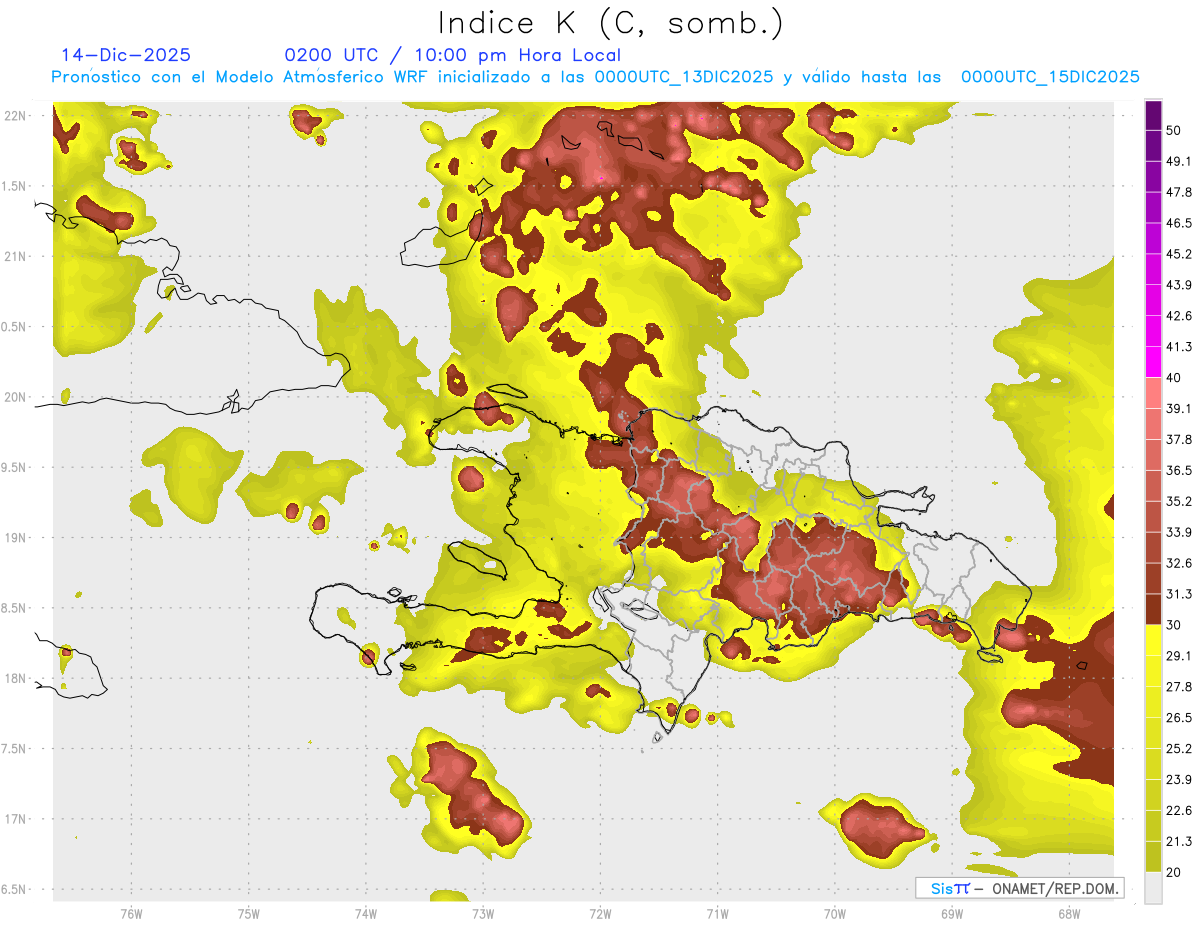This screenshot has width=1200, height=927.
Task: Click the '42.6' color scale value
Action: pos(1179,316)
